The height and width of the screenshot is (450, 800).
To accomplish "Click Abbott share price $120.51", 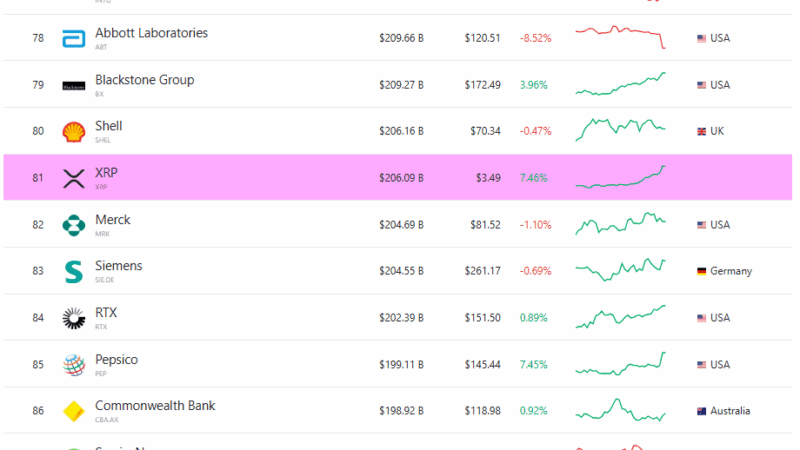I will [x=482, y=38].
